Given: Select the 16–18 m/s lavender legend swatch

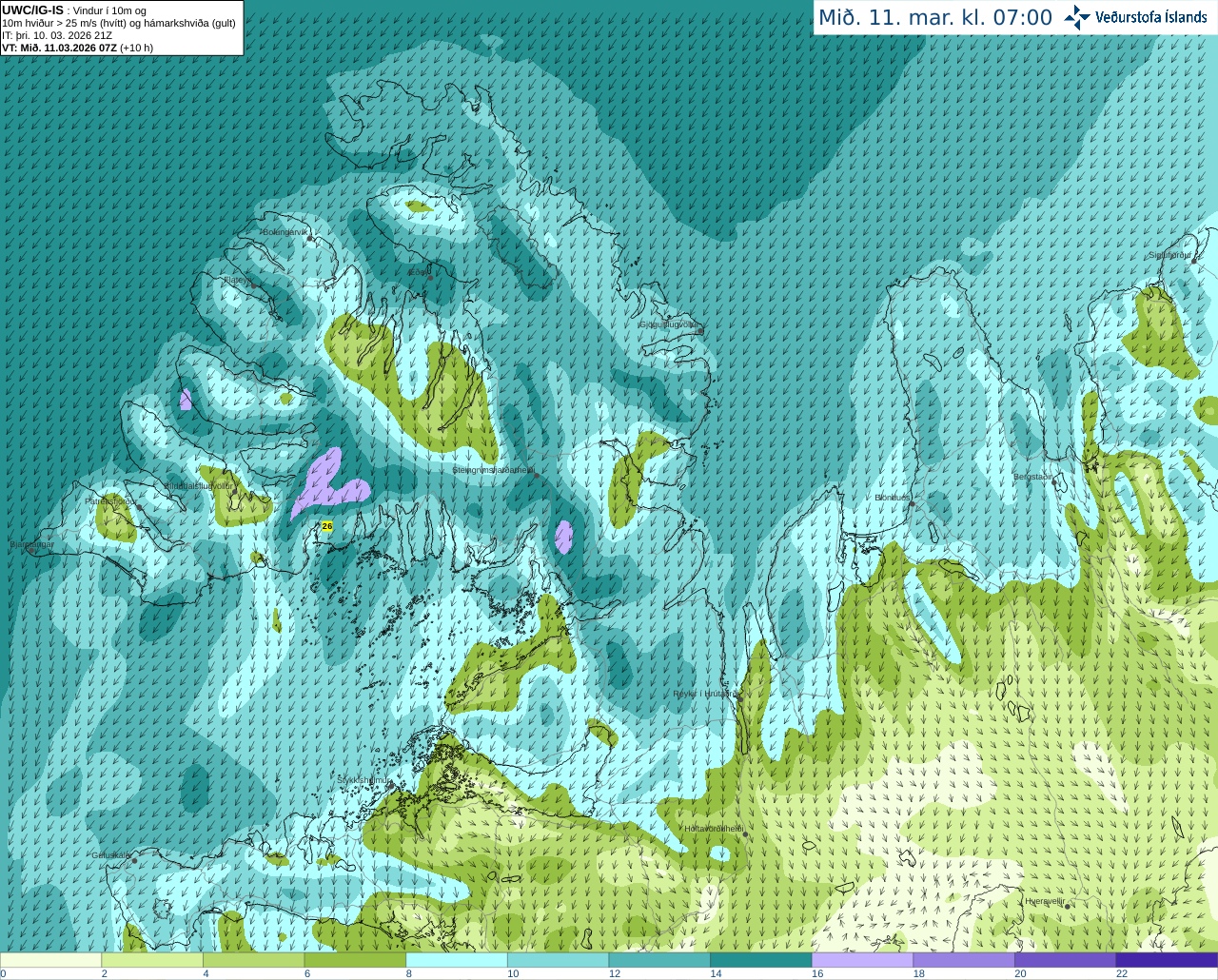Looking at the screenshot, I should coord(862,960).
